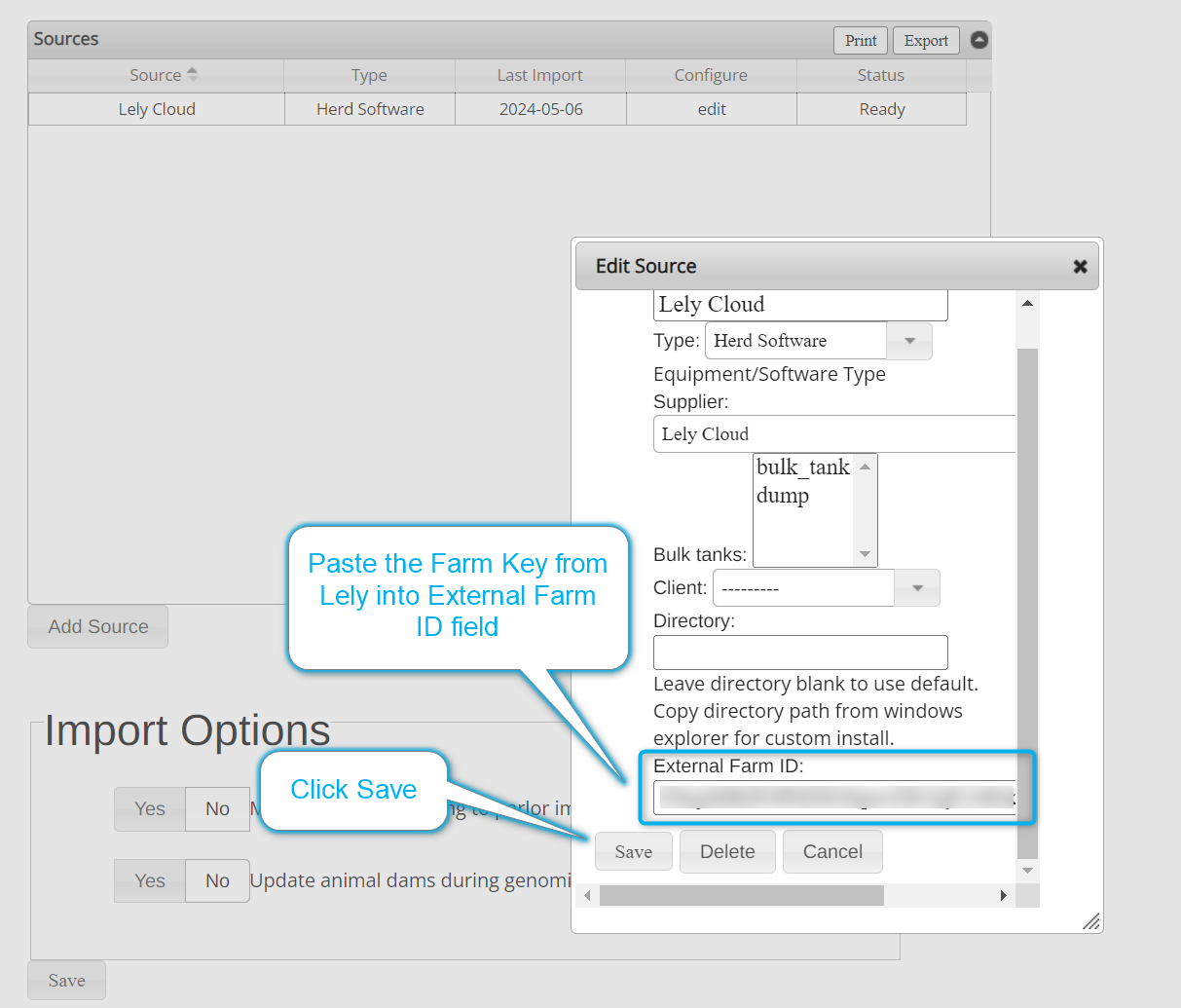Click the Configure column header
The width and height of the screenshot is (1181, 1008).
point(711,75)
